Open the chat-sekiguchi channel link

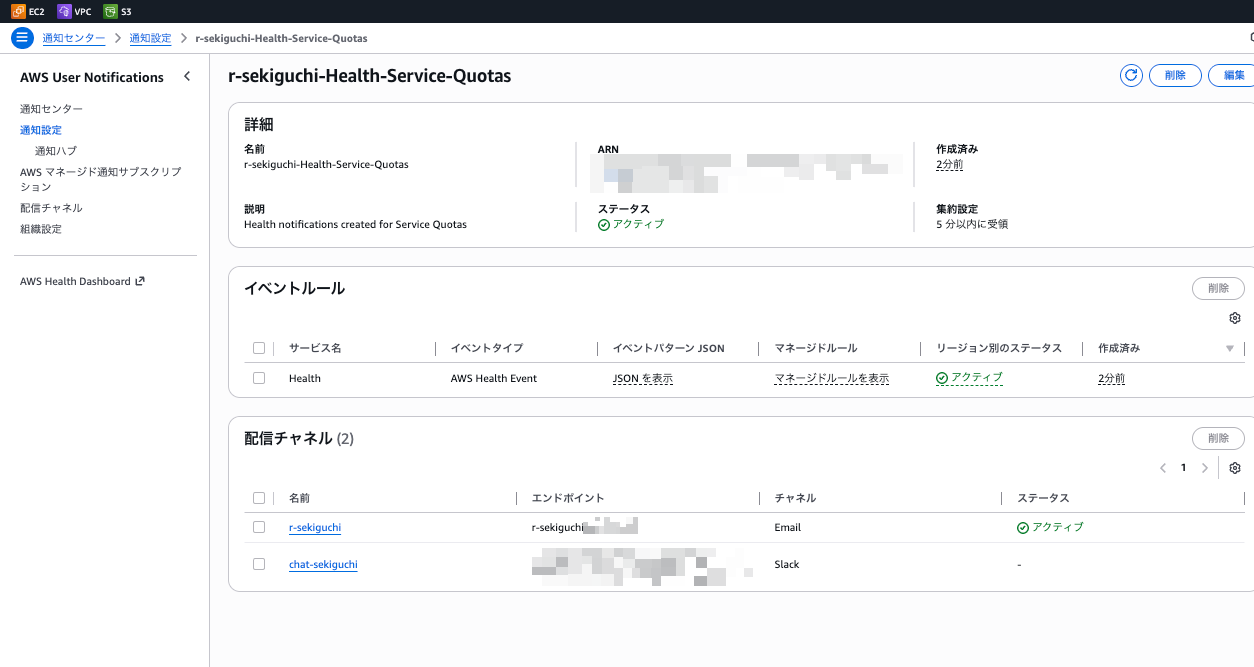click(x=323, y=564)
